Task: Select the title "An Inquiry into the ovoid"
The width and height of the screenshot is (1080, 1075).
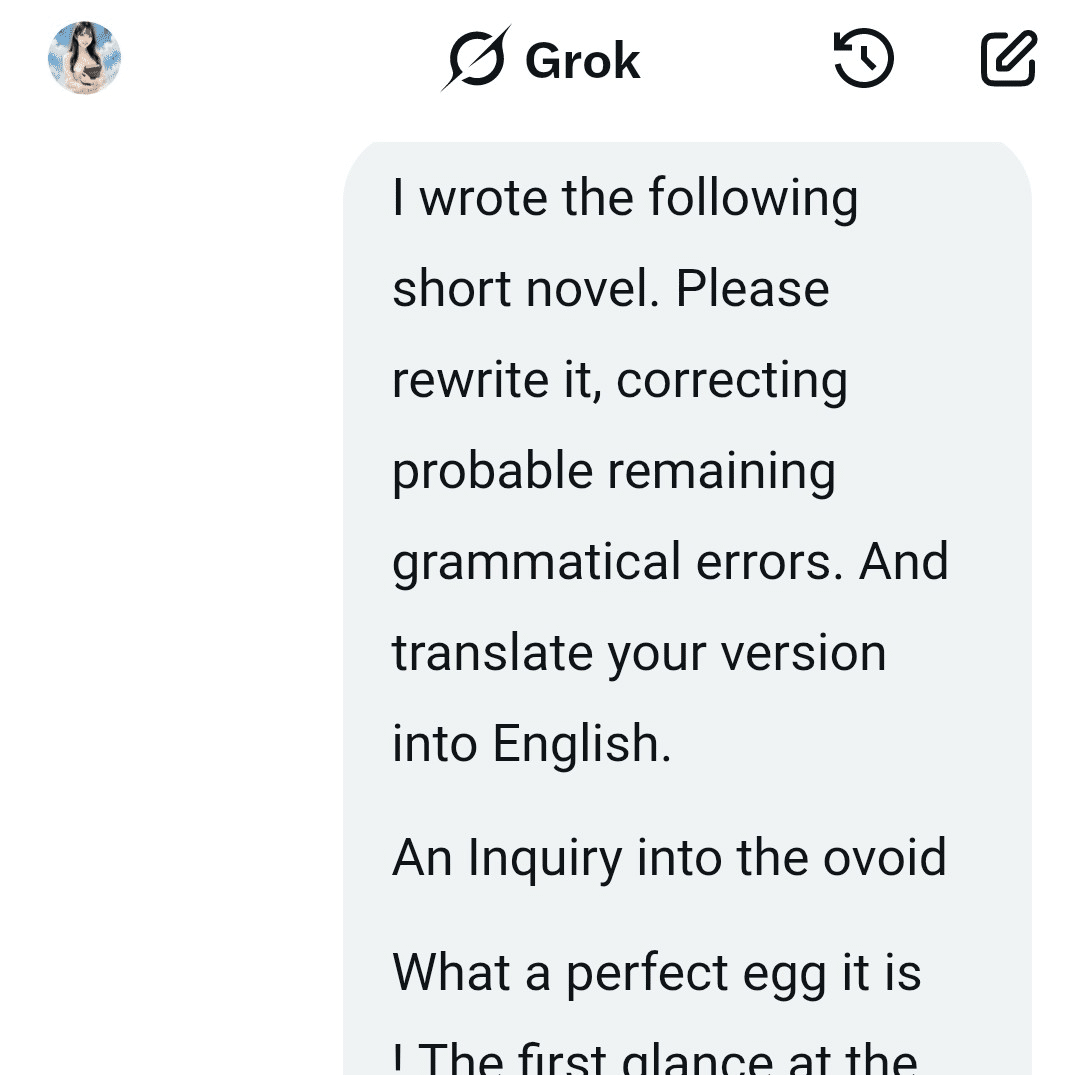Action: (x=668, y=857)
